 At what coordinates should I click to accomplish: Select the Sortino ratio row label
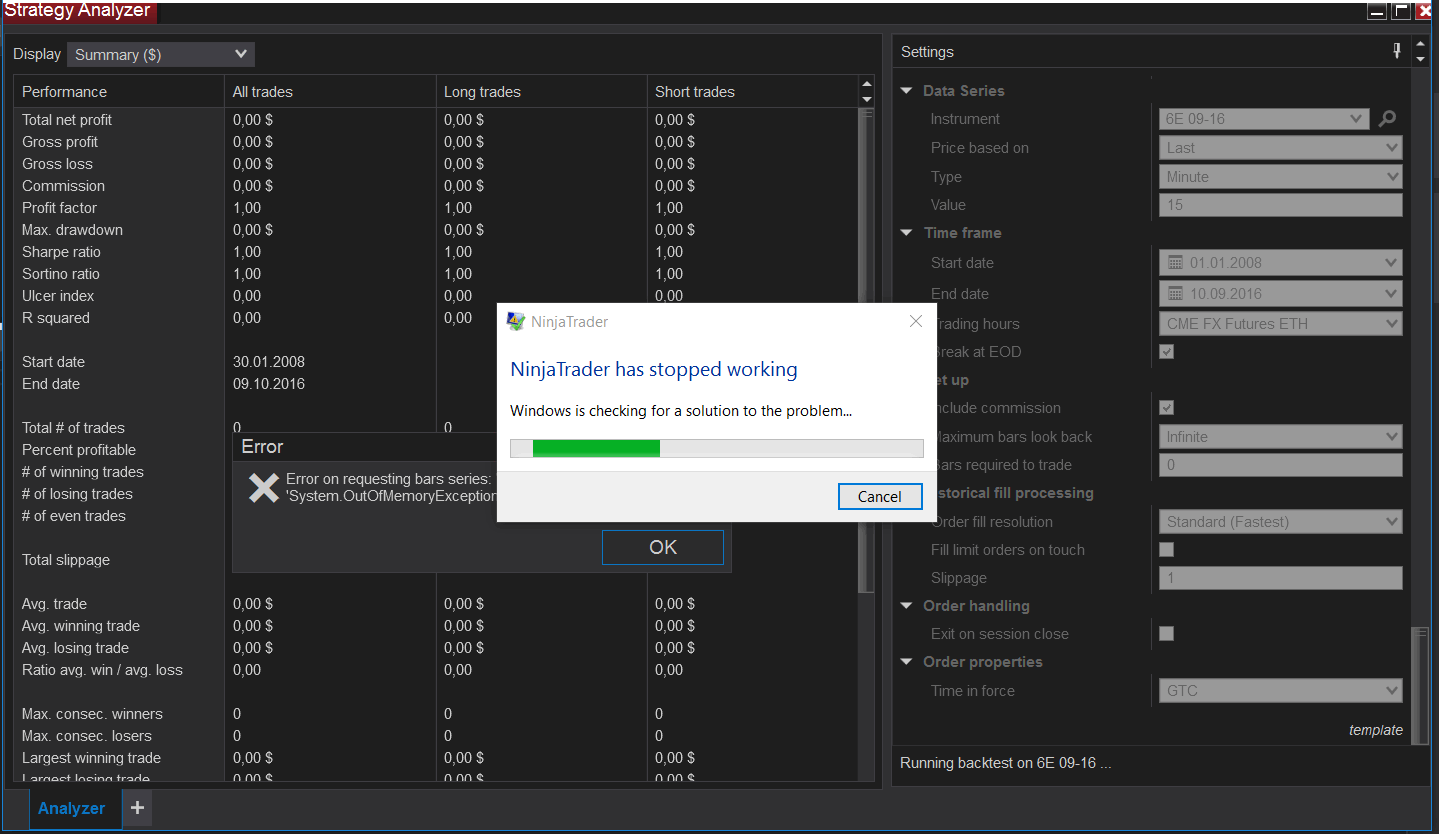click(61, 274)
